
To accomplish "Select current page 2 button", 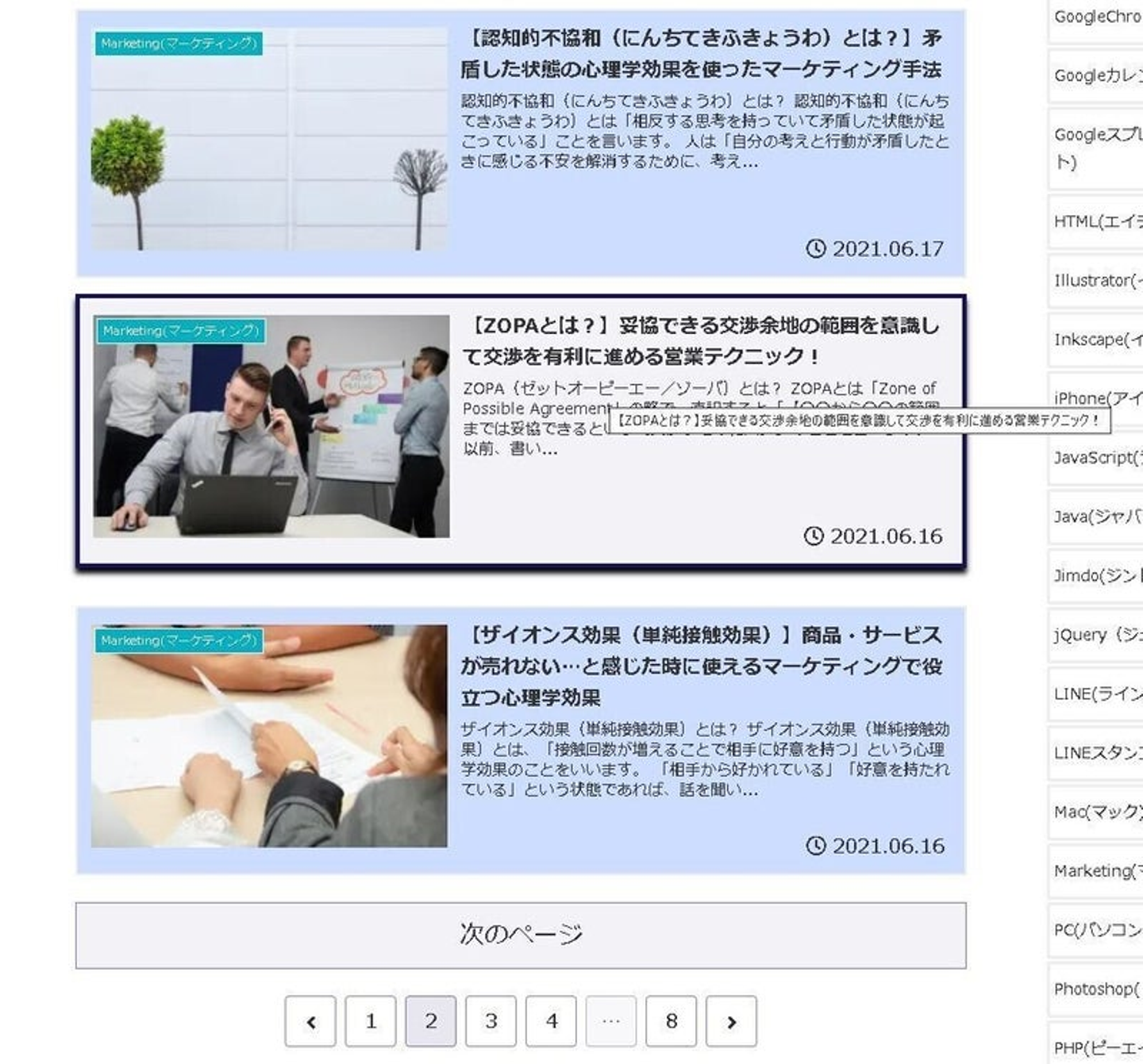I will pyautogui.click(x=431, y=1021).
